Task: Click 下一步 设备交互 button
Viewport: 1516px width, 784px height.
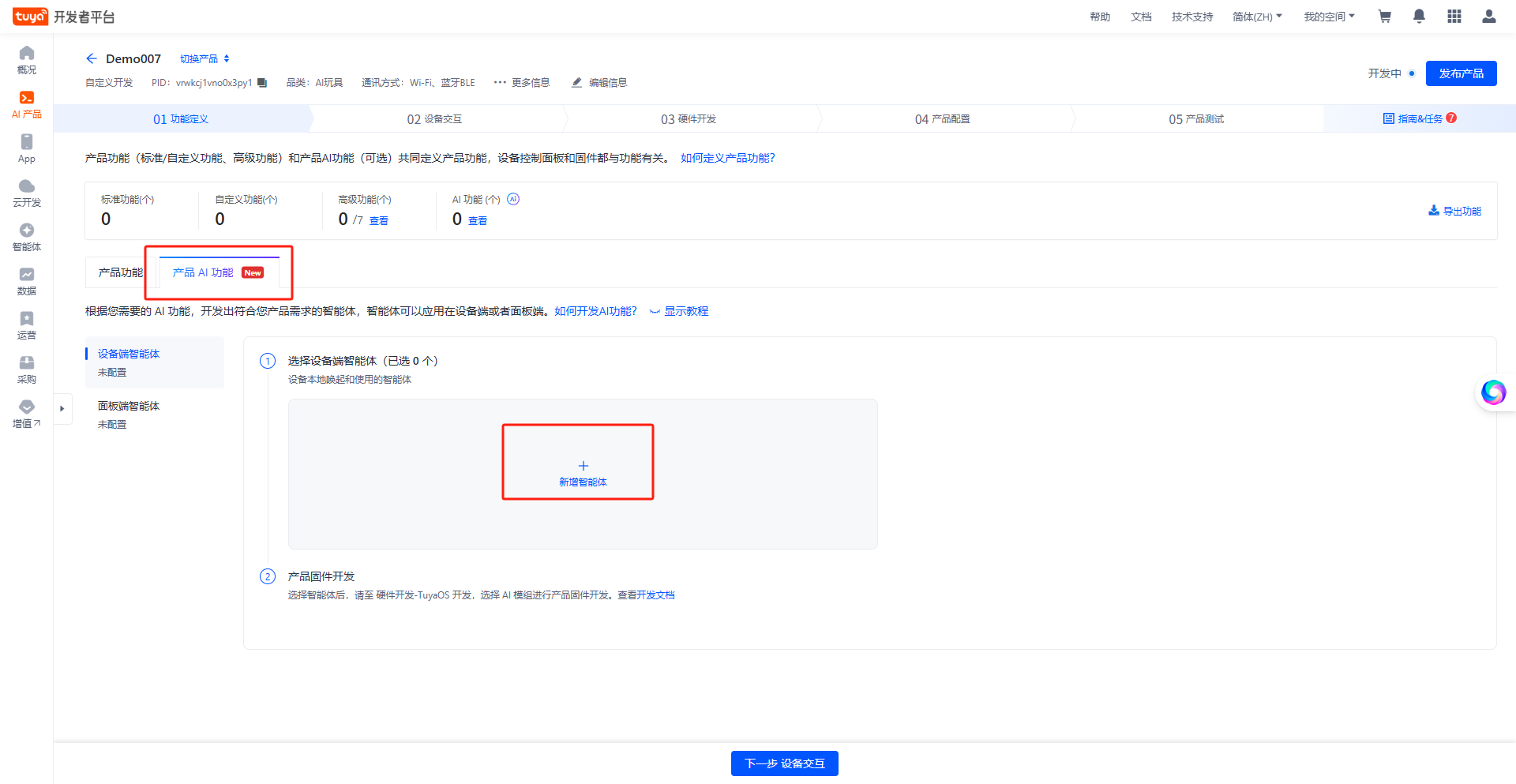Action: pyautogui.click(x=784, y=763)
